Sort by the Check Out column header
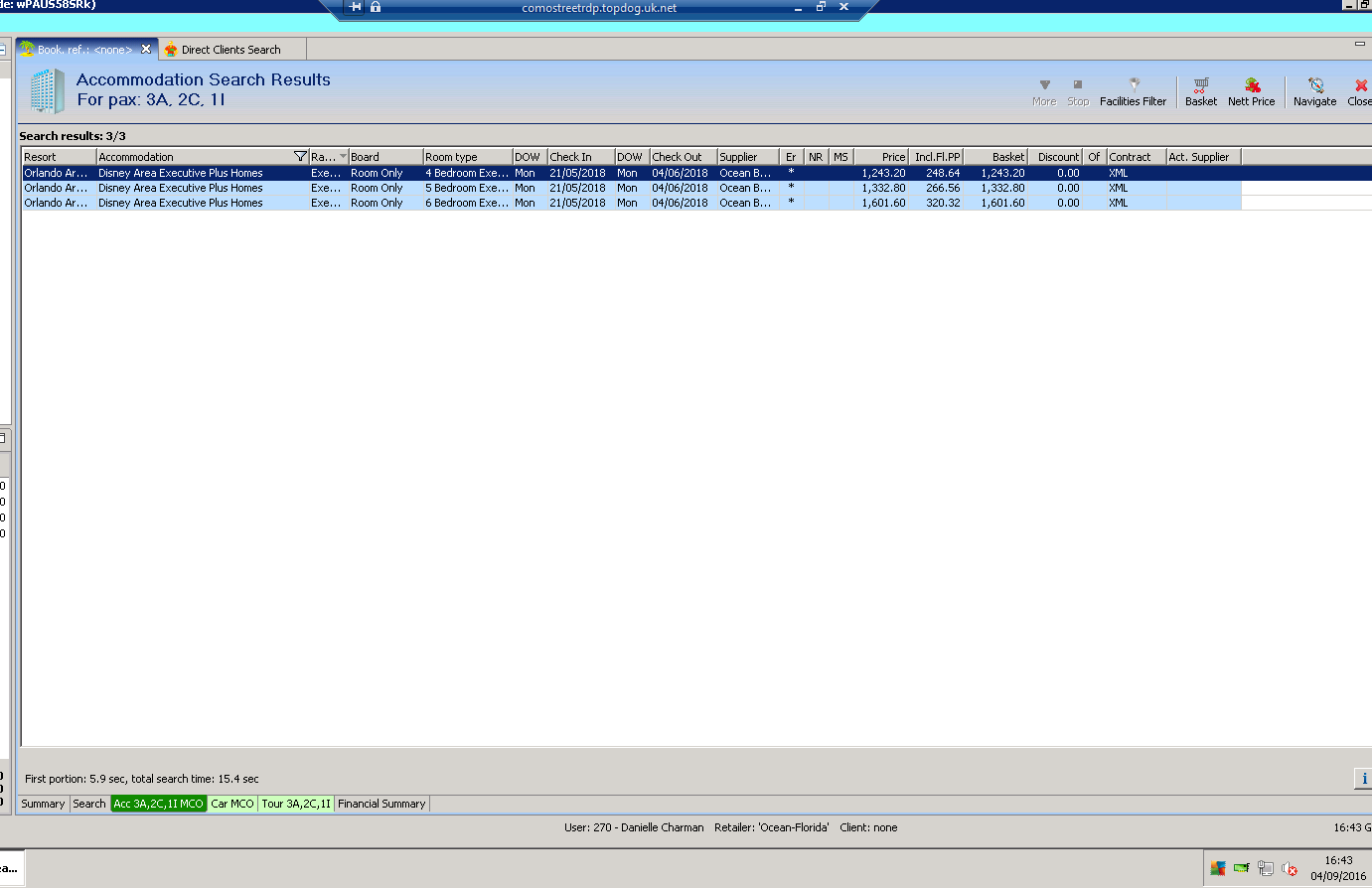The width and height of the screenshot is (1372, 888). 684,157
